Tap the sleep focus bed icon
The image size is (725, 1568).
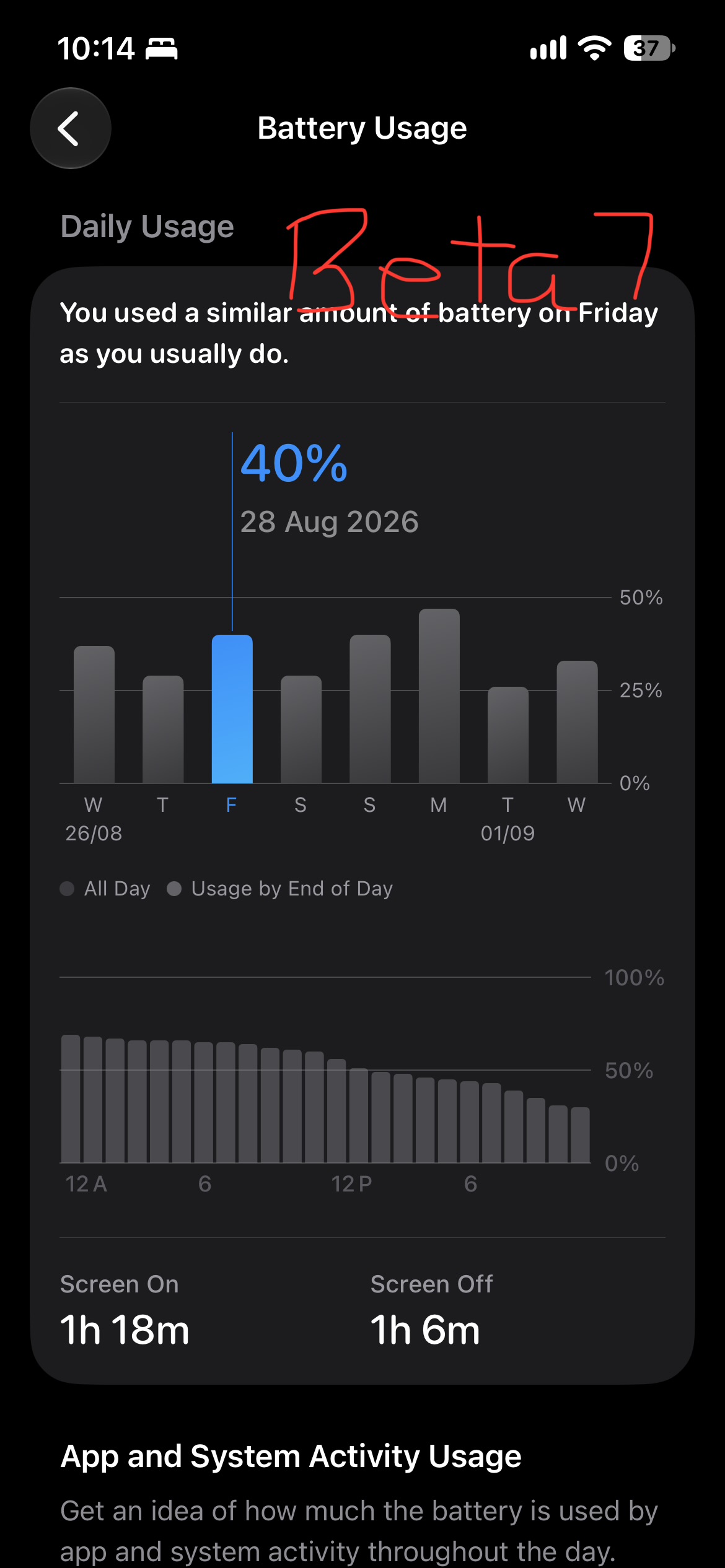point(162,48)
